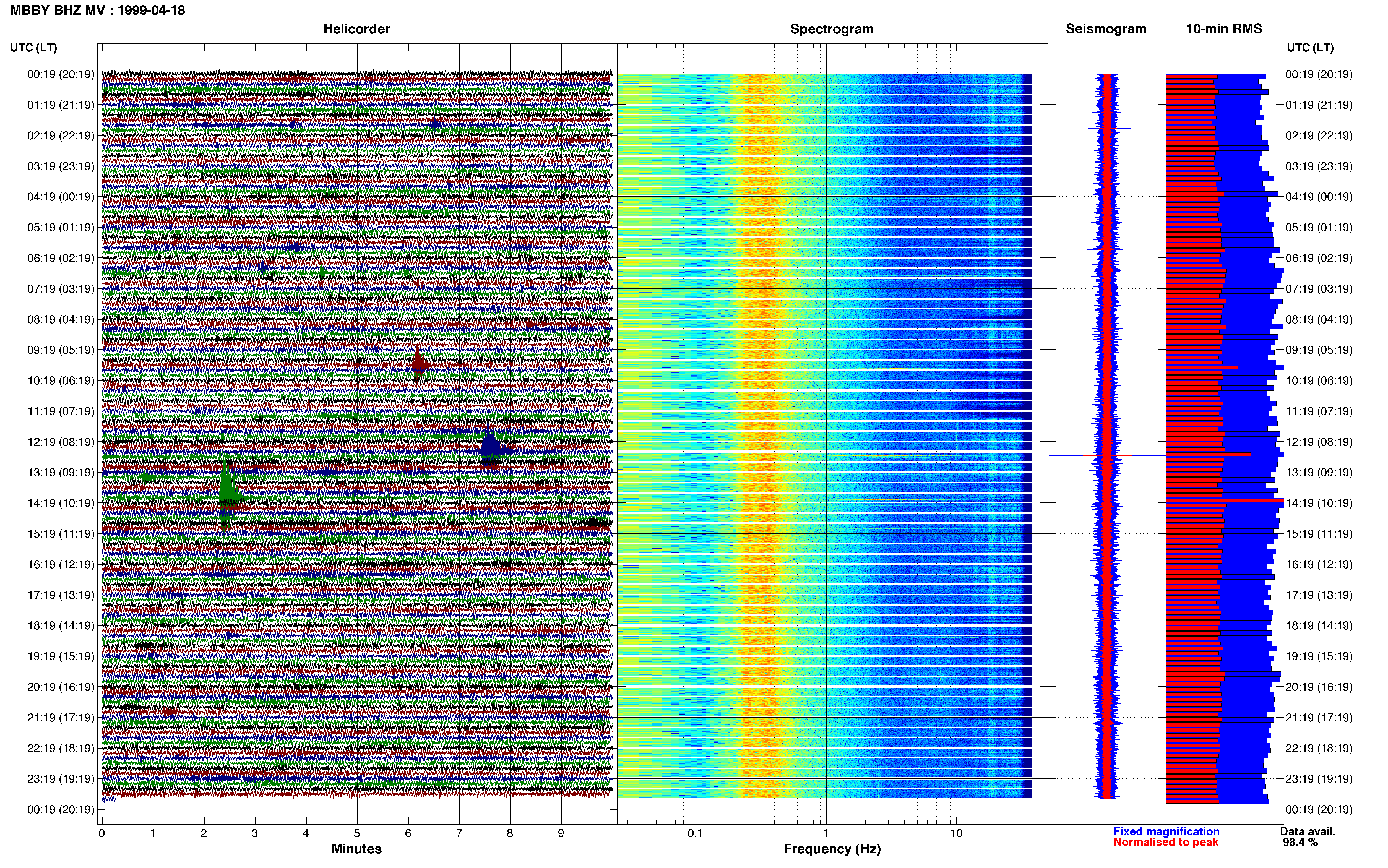Click the '98.4 %' data availability value
The width and height of the screenshot is (1388, 868).
click(1300, 842)
